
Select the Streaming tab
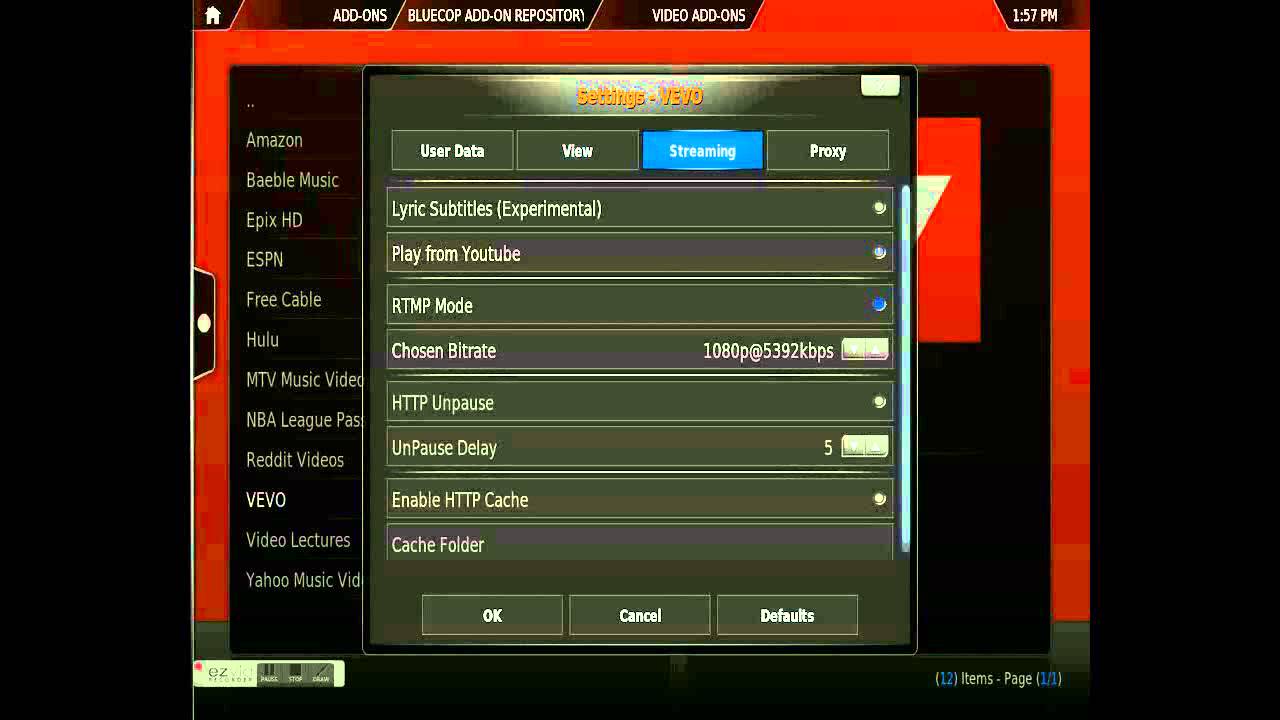pos(702,151)
